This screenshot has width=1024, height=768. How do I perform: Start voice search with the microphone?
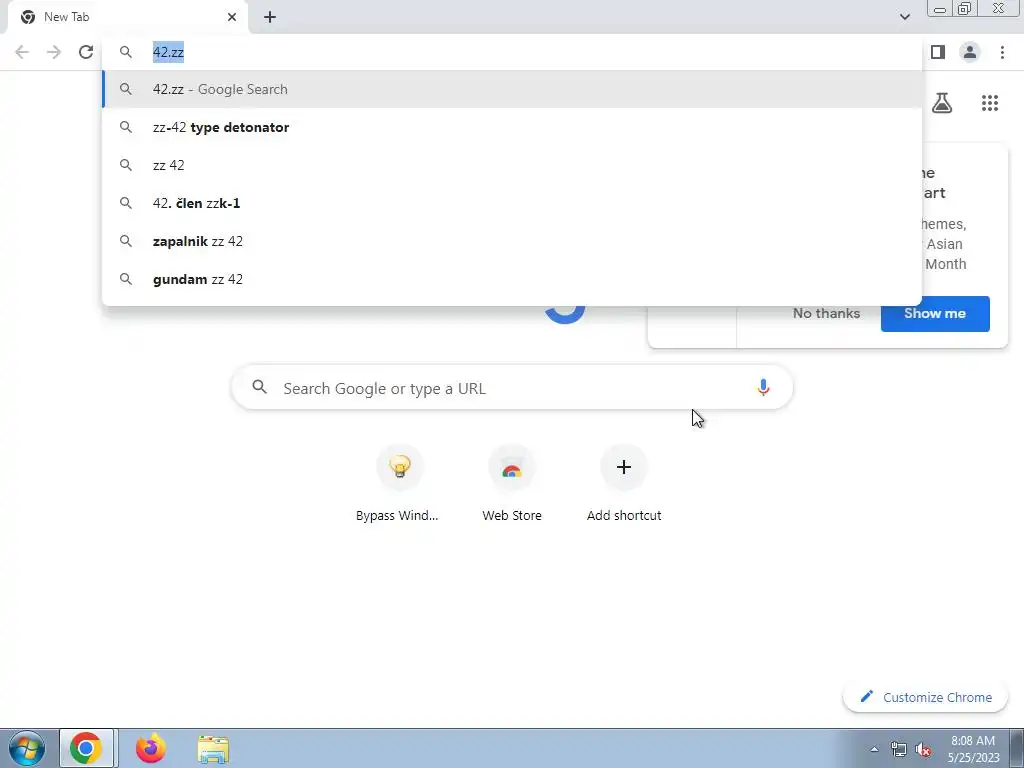[763, 388]
